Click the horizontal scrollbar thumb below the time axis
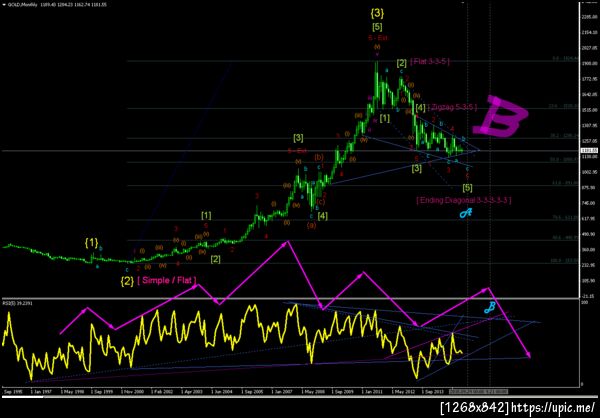This screenshot has width=600, height=418. pos(22,397)
